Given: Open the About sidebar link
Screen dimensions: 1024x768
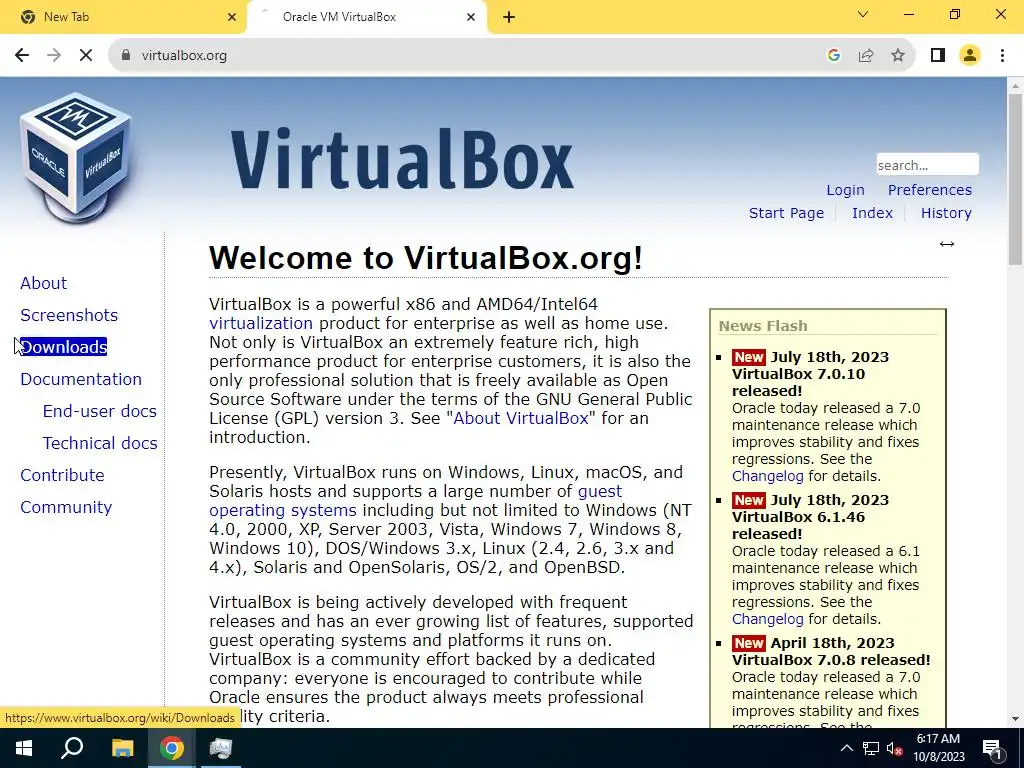Looking at the screenshot, I should coord(43,283).
